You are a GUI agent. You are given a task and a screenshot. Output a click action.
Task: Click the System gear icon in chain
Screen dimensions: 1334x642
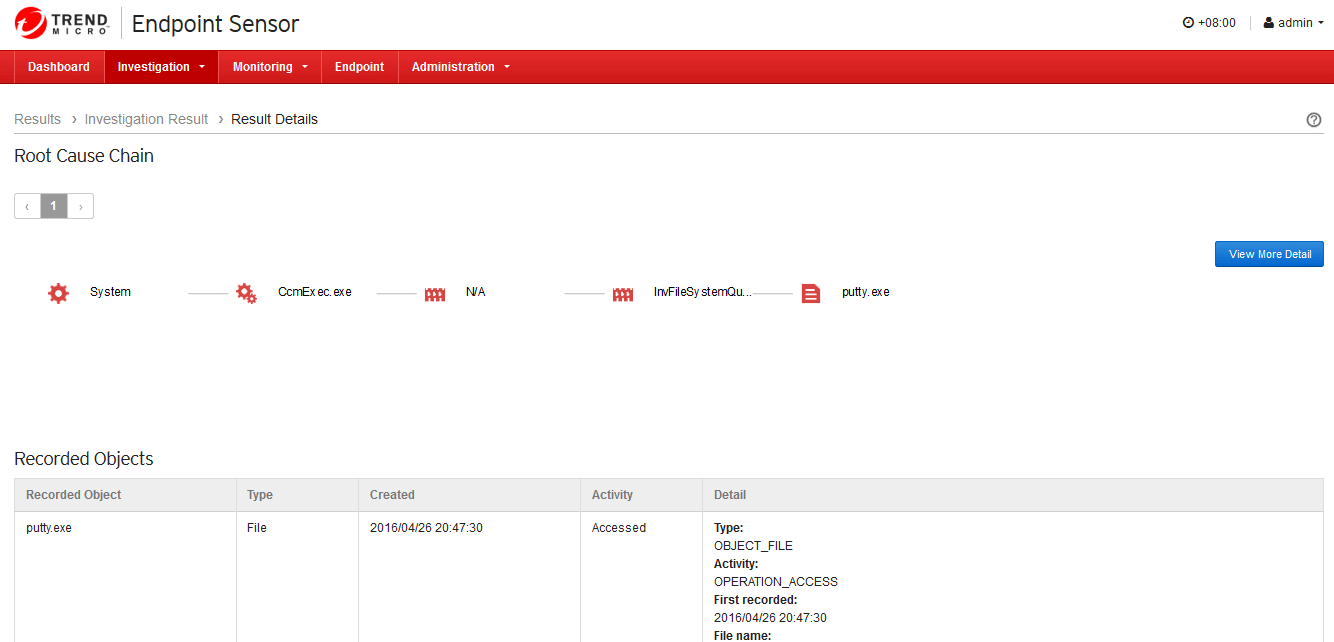click(59, 293)
